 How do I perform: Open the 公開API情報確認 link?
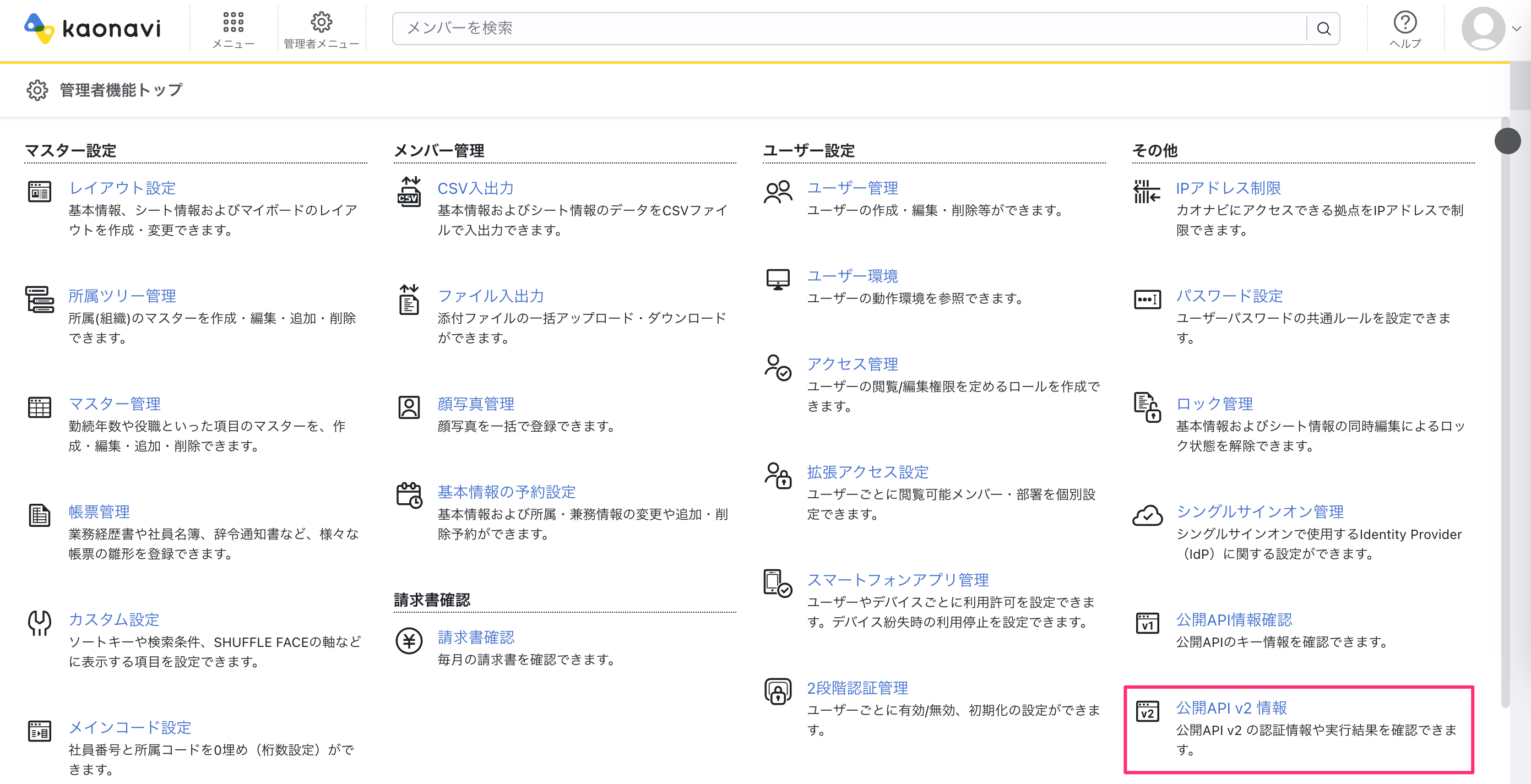[1234, 619]
